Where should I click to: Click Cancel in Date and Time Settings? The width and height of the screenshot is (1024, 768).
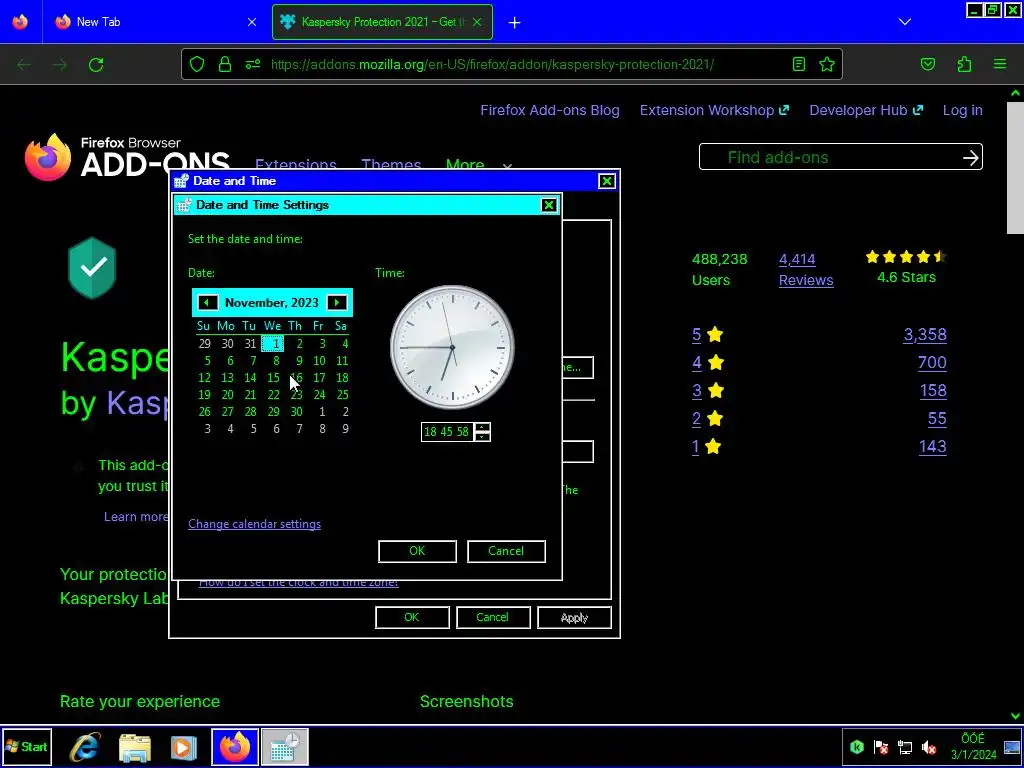[506, 551]
